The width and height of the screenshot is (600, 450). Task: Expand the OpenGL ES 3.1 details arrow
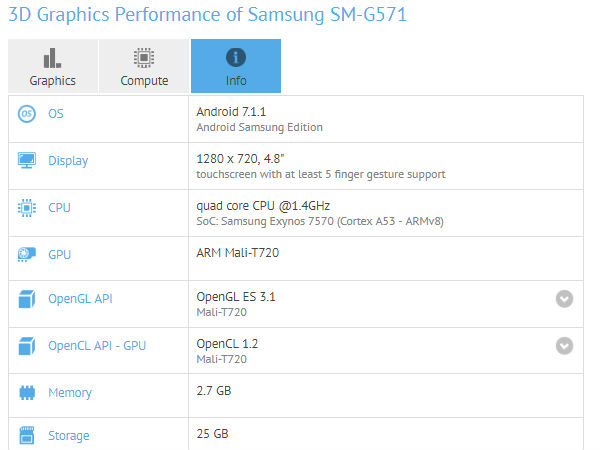click(x=564, y=299)
